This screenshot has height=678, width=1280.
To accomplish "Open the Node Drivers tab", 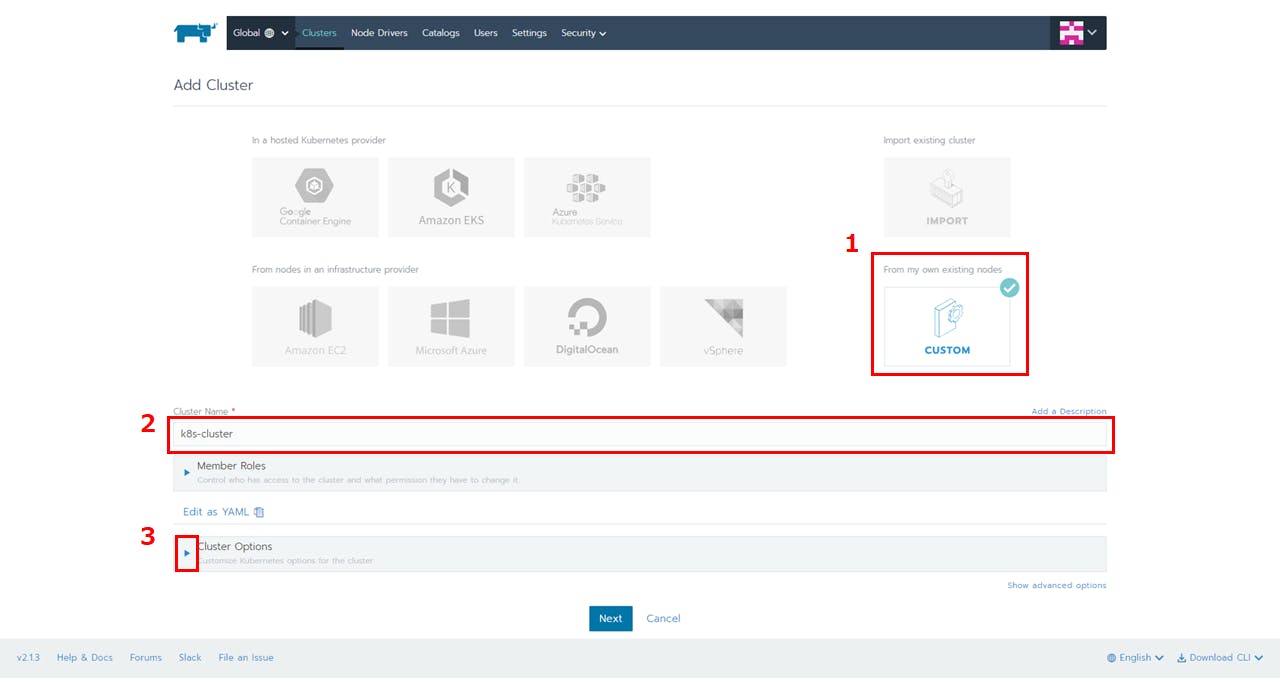I will point(379,33).
